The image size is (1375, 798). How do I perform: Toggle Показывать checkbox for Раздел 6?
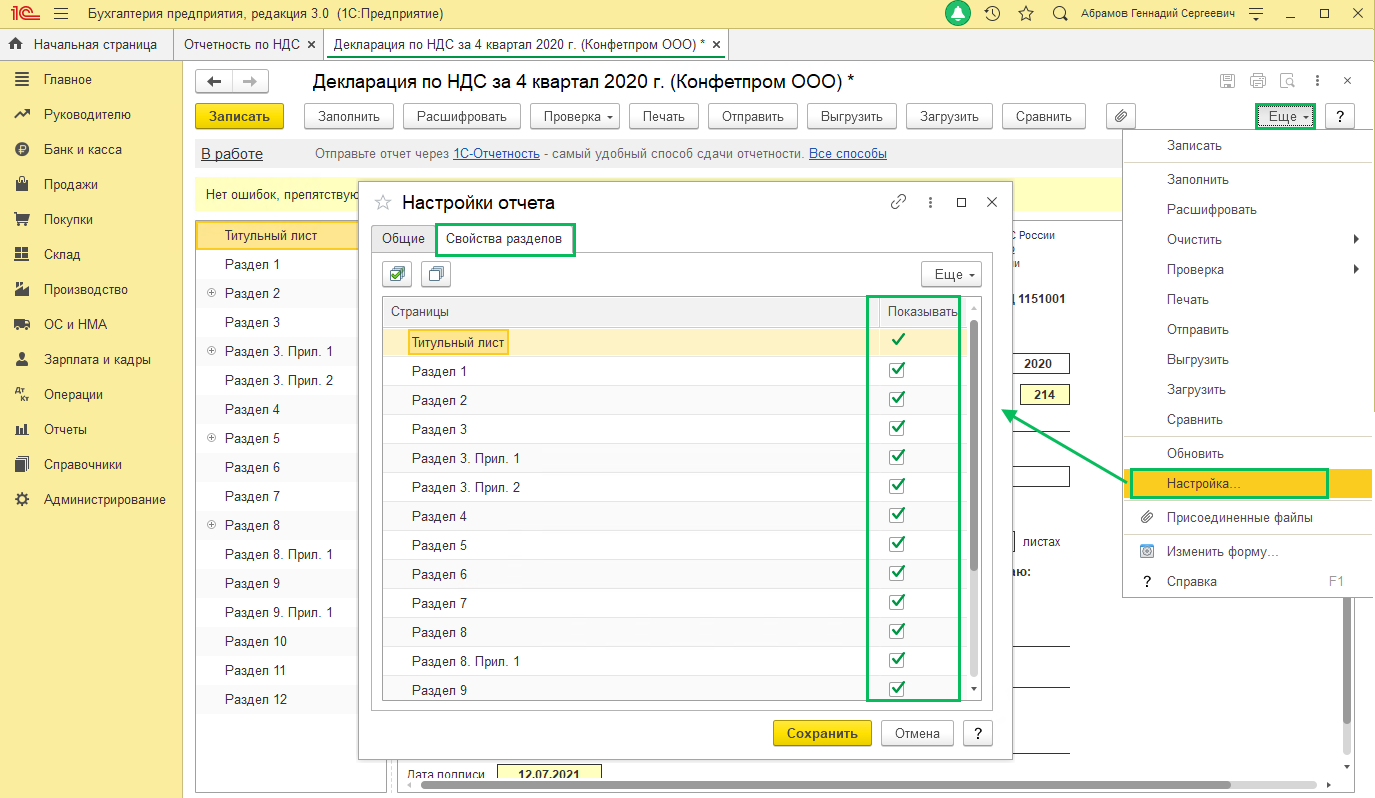tap(897, 574)
